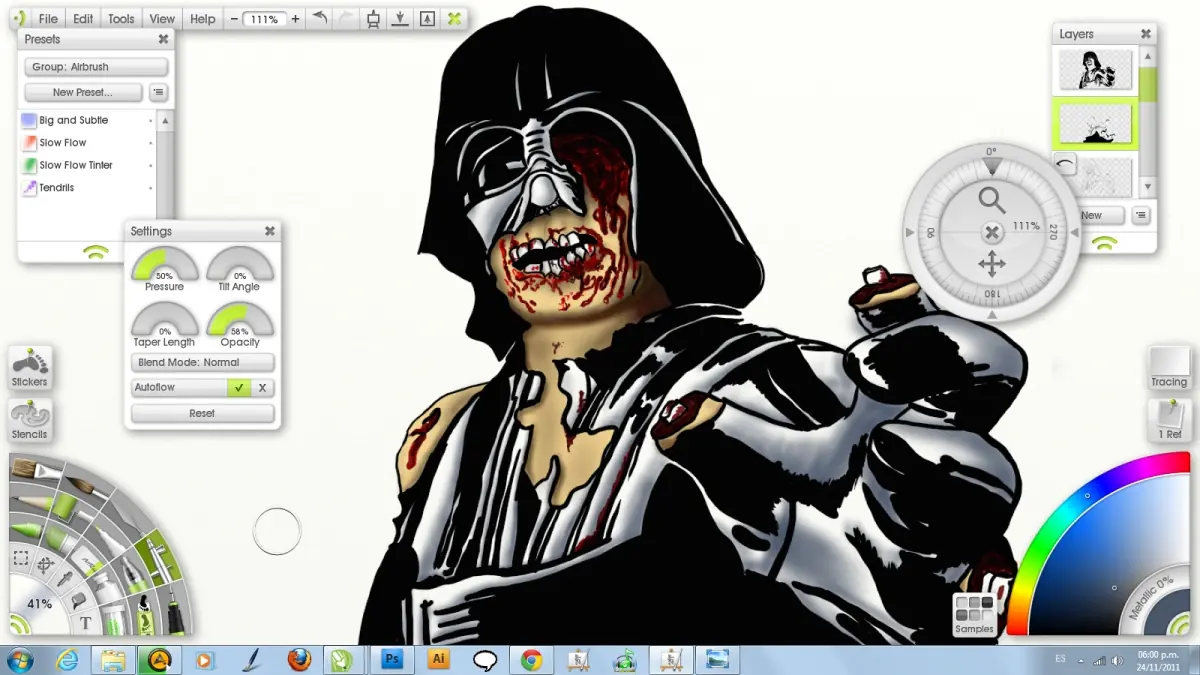Select the Watercolor brush tool

[86, 487]
